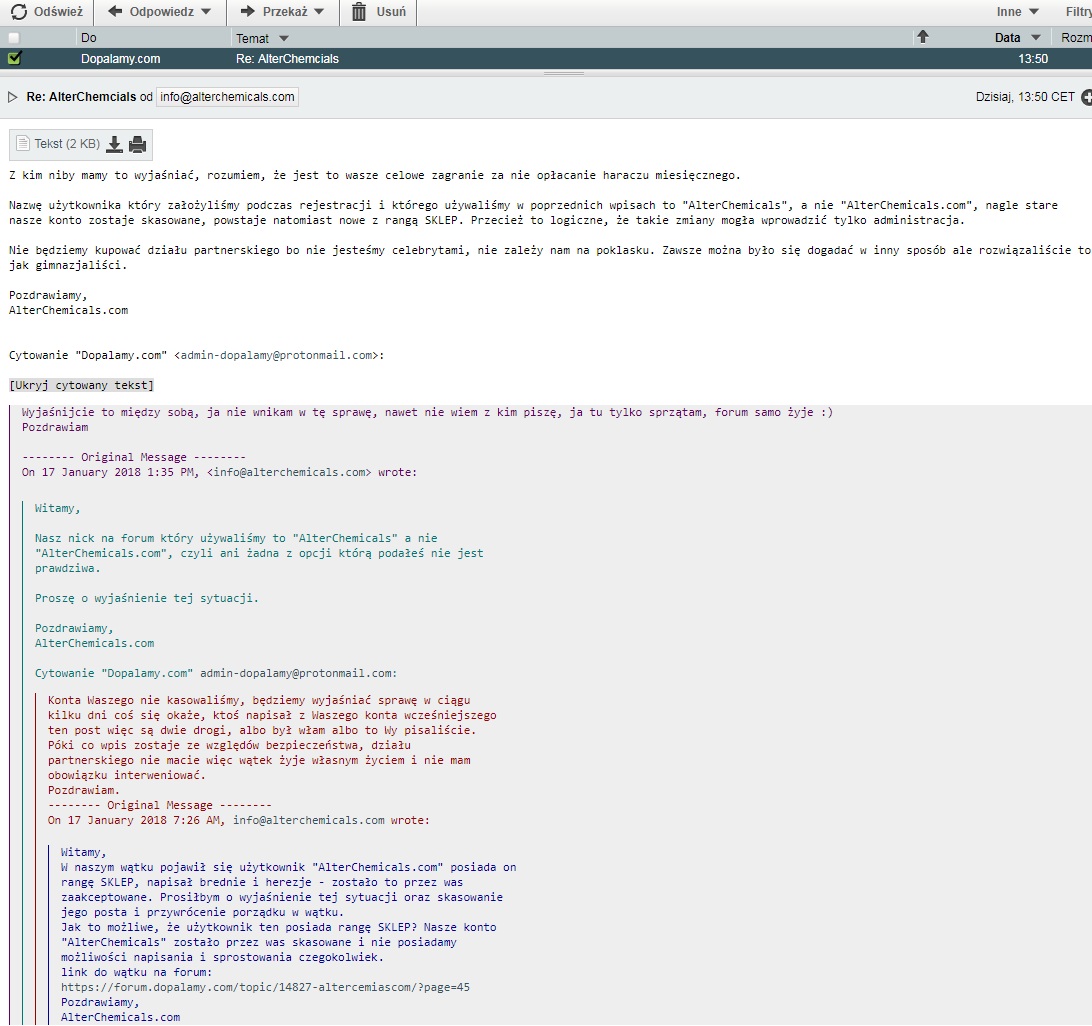This screenshot has height=1026, width=1092.
Task: Uncheck the Dopalamy.com message checkbox
Action: (x=14, y=59)
